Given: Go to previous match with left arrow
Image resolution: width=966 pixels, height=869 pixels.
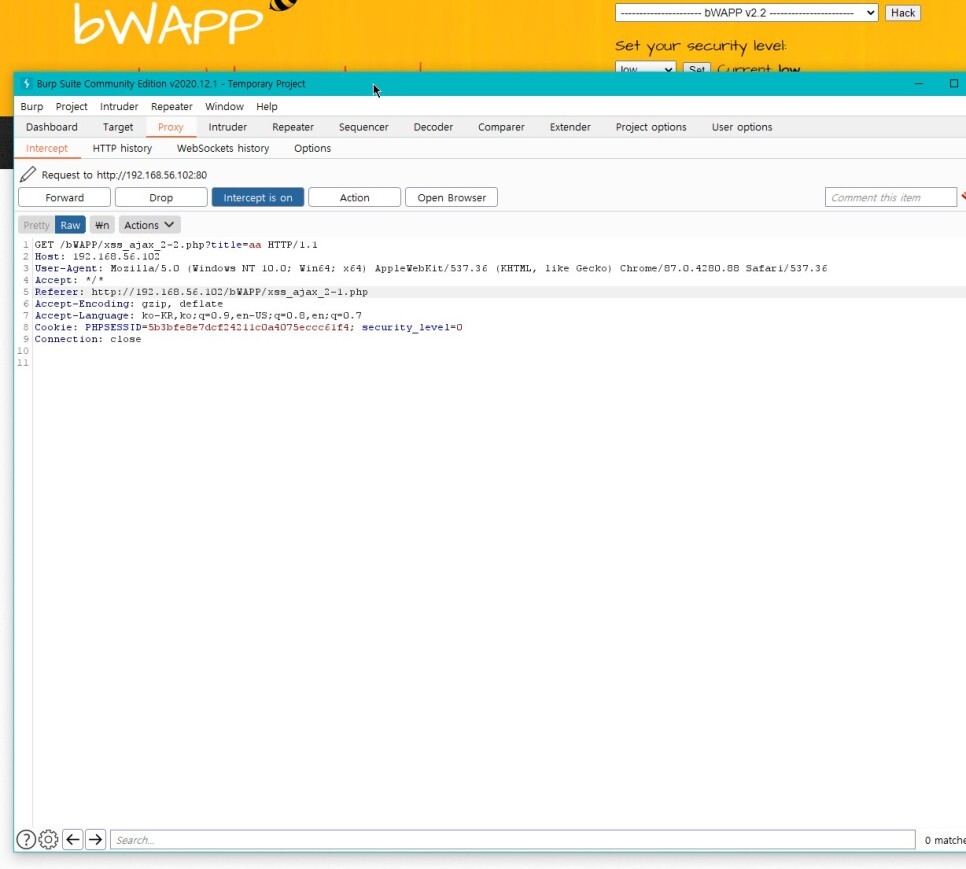Looking at the screenshot, I should click(73, 839).
